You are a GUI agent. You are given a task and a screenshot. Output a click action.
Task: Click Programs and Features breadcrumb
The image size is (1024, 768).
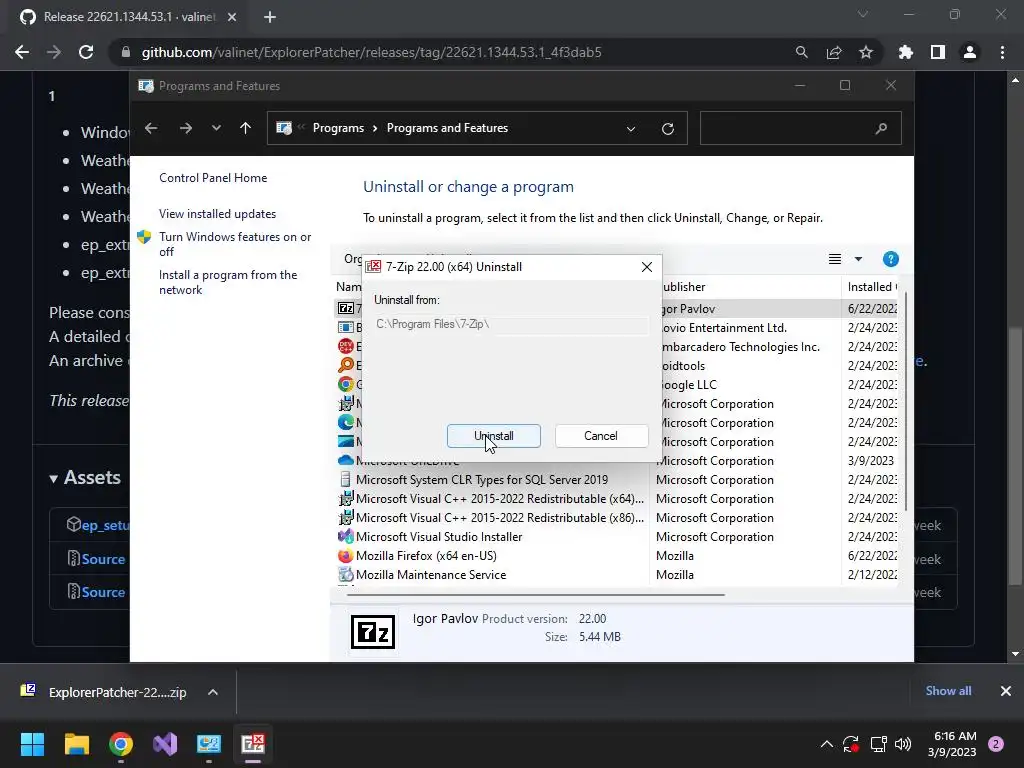pyautogui.click(x=447, y=128)
